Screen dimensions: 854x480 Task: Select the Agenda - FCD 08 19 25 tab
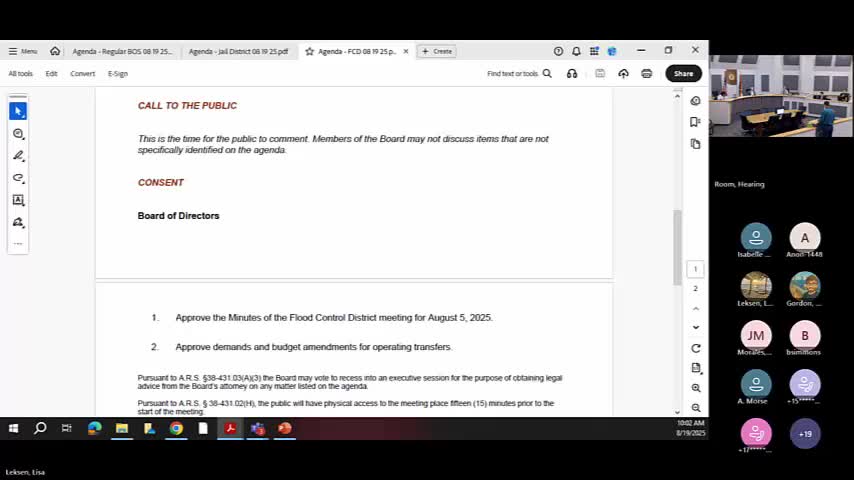pyautogui.click(x=357, y=51)
